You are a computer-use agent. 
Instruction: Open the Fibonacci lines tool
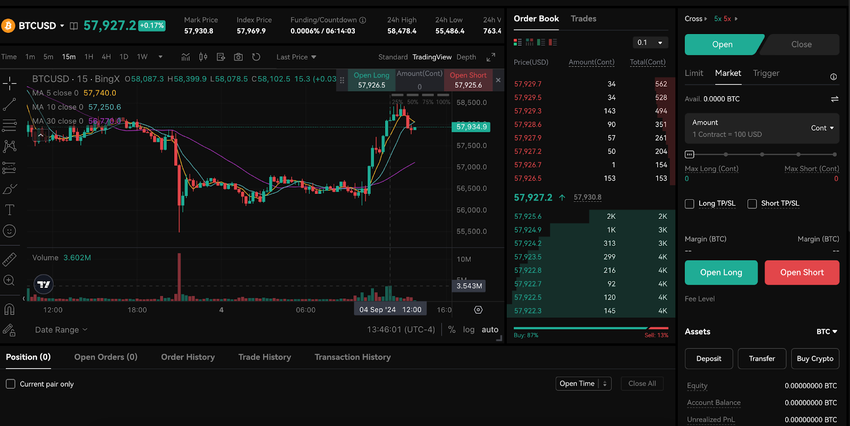(x=10, y=125)
